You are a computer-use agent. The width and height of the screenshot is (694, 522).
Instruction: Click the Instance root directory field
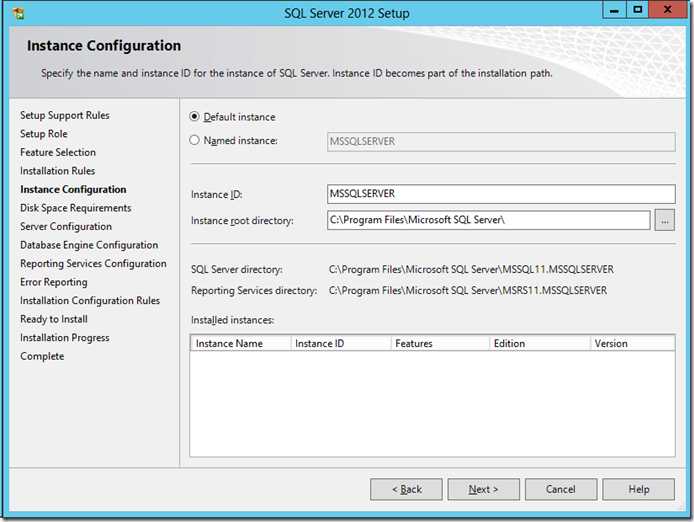(x=489, y=220)
